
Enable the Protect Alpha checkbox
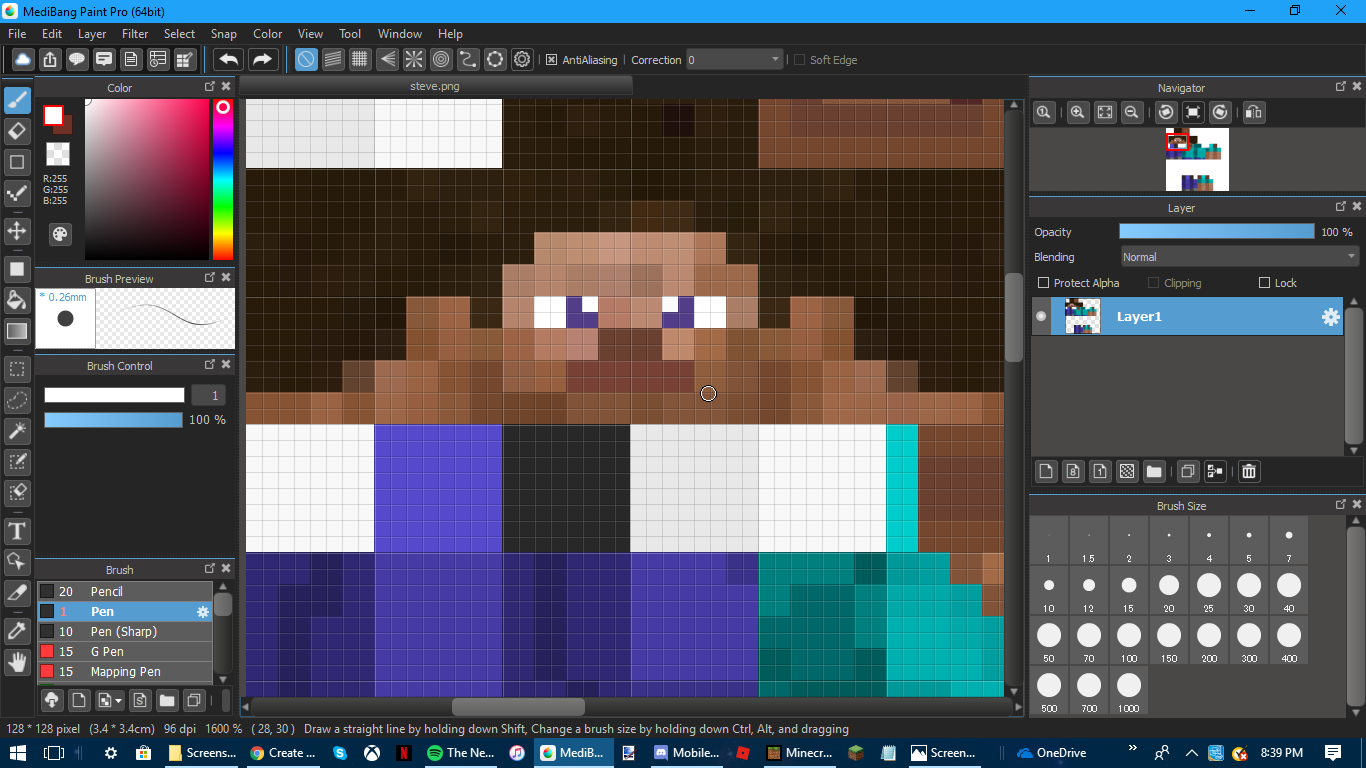(1044, 283)
